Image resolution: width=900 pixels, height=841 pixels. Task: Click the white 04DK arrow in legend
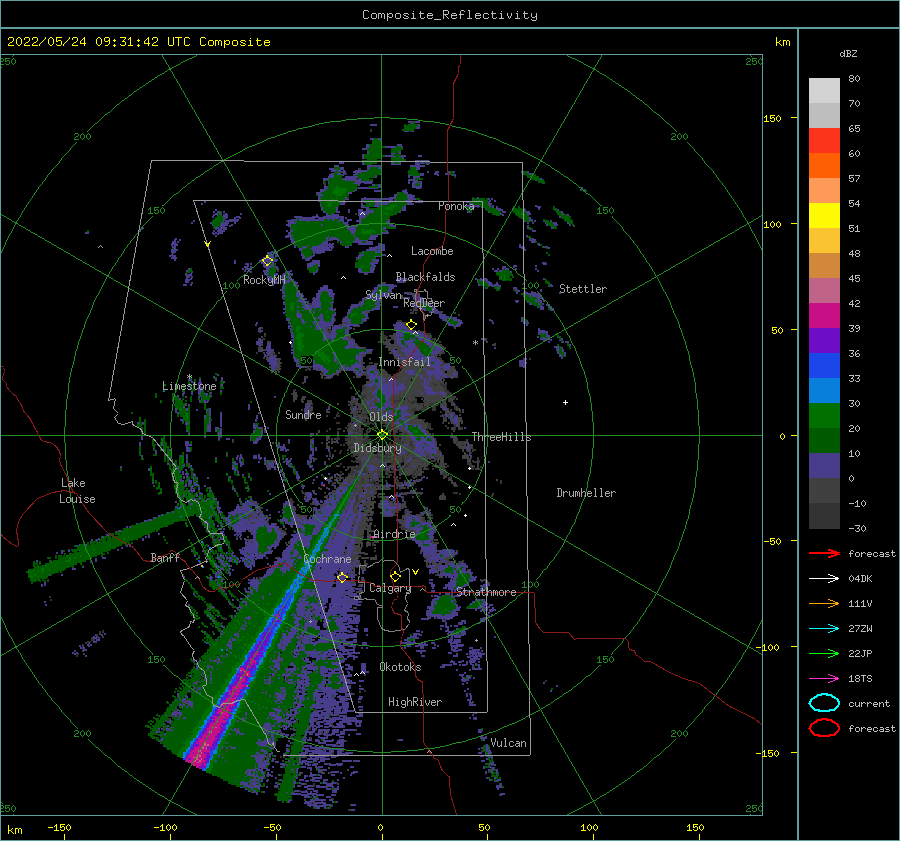pyautogui.click(x=824, y=578)
